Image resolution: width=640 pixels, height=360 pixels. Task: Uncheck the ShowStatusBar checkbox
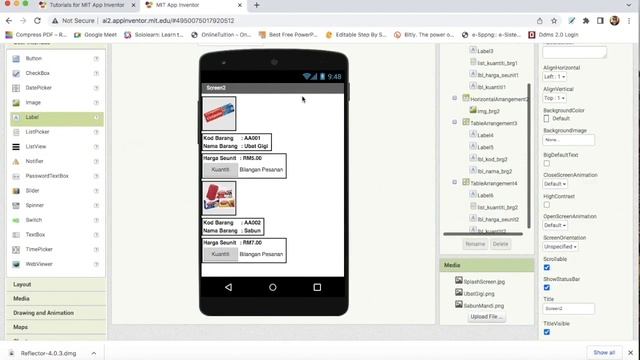(x=547, y=287)
